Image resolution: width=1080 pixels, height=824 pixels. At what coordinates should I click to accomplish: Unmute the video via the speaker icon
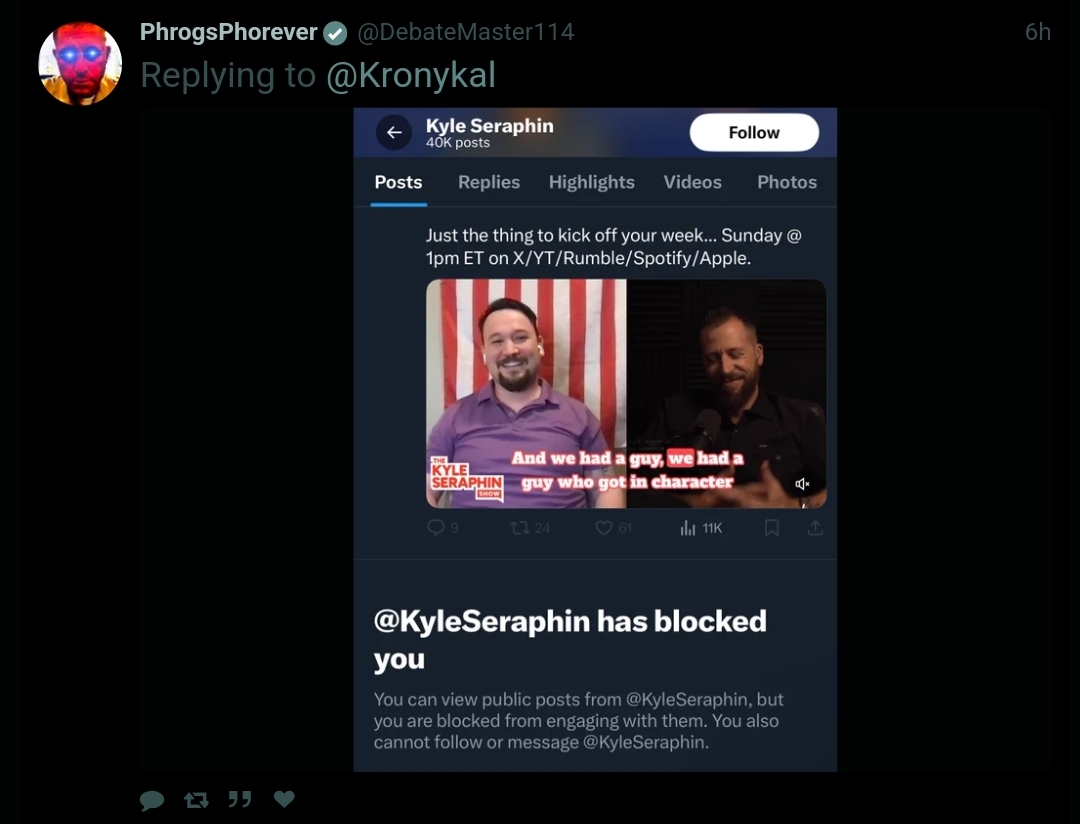pos(802,484)
